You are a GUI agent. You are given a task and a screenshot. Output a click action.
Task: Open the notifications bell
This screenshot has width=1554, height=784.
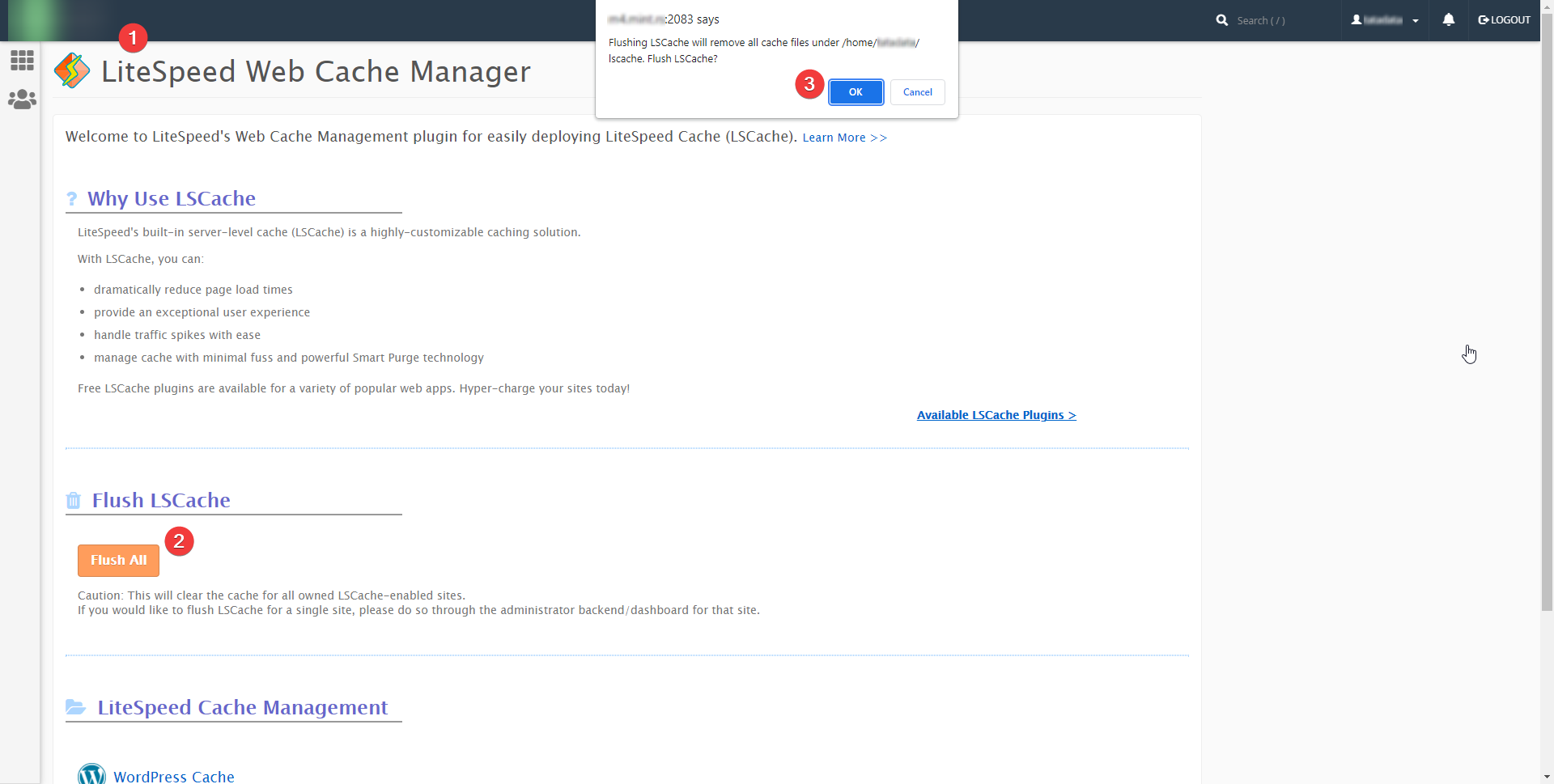(1449, 19)
